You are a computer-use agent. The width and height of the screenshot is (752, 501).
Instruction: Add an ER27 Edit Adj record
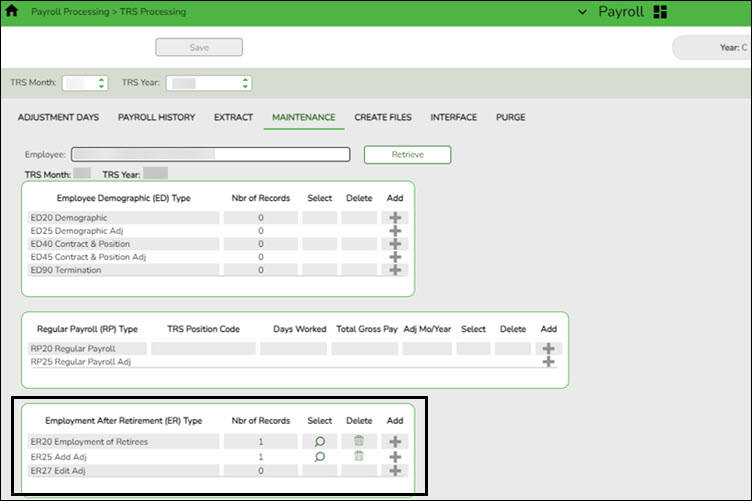click(395, 470)
